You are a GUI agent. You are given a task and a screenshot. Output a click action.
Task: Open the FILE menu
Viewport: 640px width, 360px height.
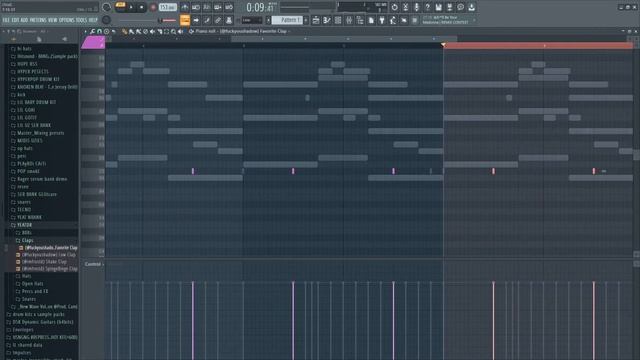click(6, 20)
